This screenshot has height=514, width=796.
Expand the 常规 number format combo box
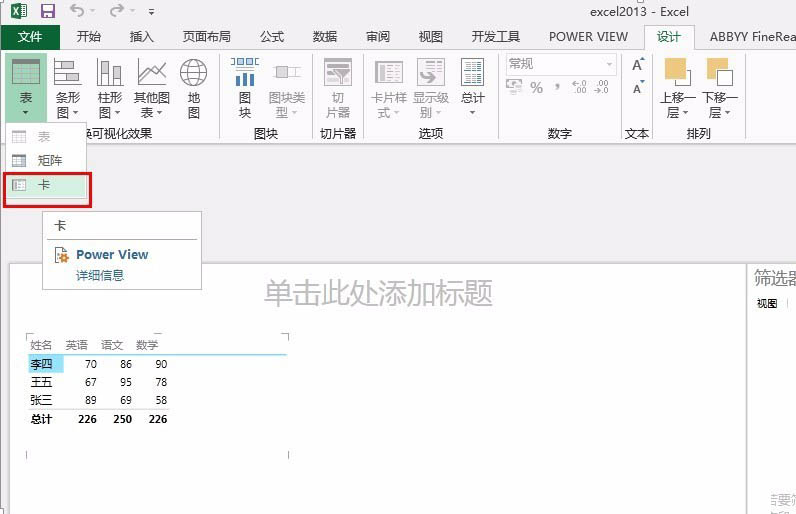(609, 64)
